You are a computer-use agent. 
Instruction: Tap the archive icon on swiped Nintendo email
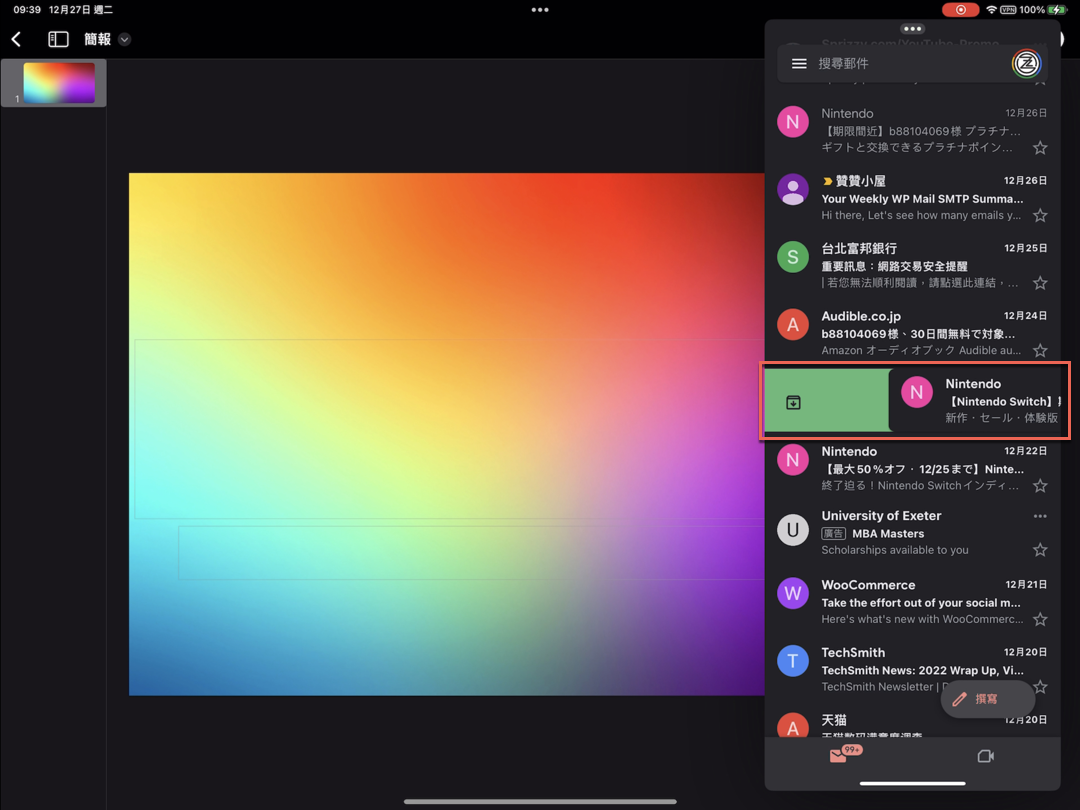coord(793,402)
